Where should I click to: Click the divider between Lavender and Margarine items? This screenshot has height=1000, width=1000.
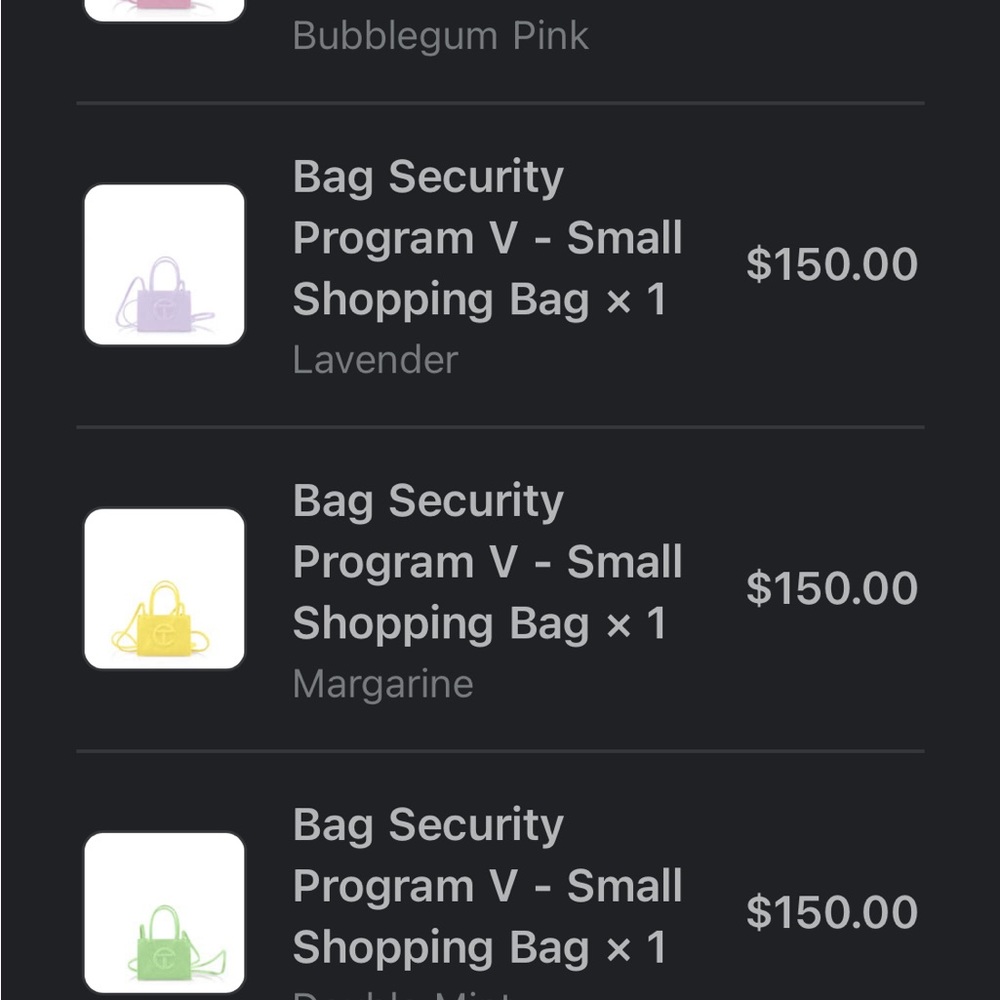coord(500,427)
